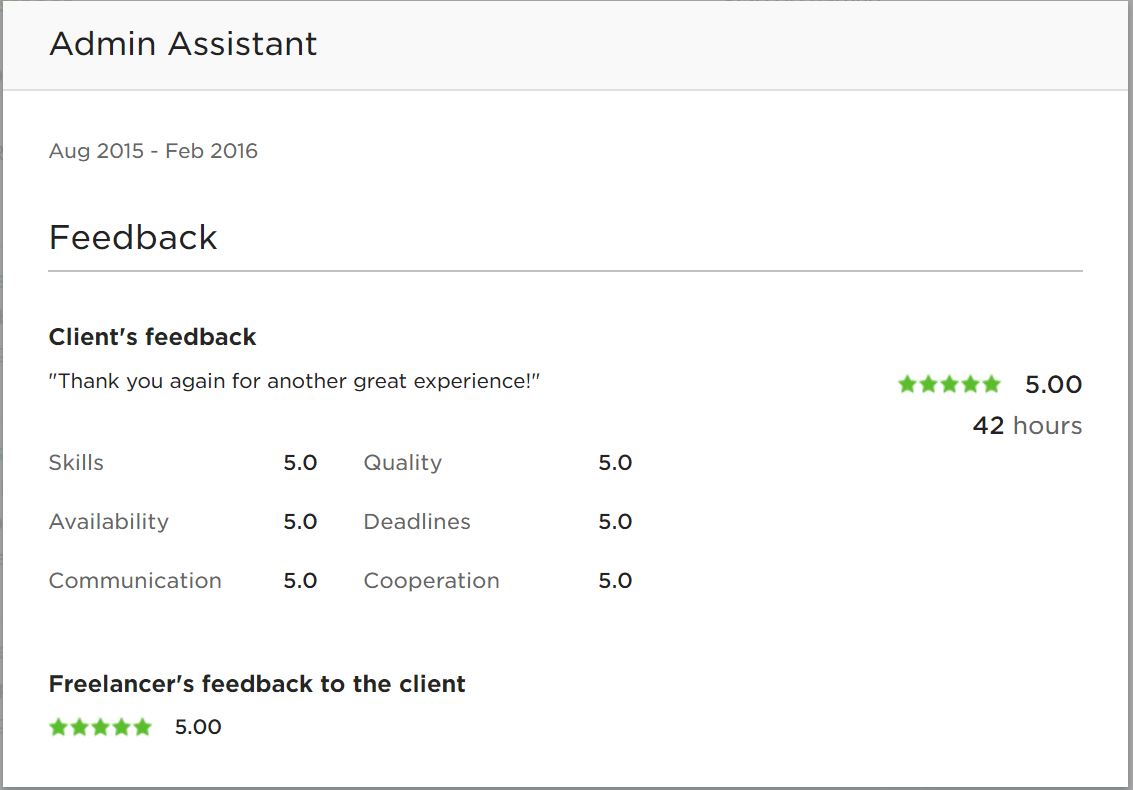This screenshot has height=790, width=1133.
Task: Click the Admin Assistant job title
Action: (183, 44)
